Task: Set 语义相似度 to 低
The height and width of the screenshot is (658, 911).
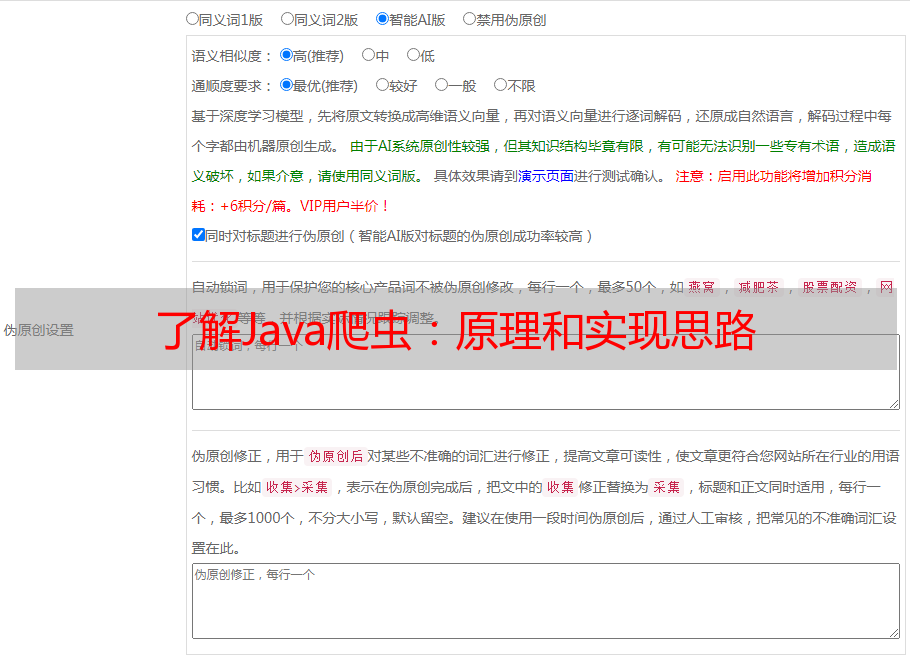Action: click(x=413, y=55)
